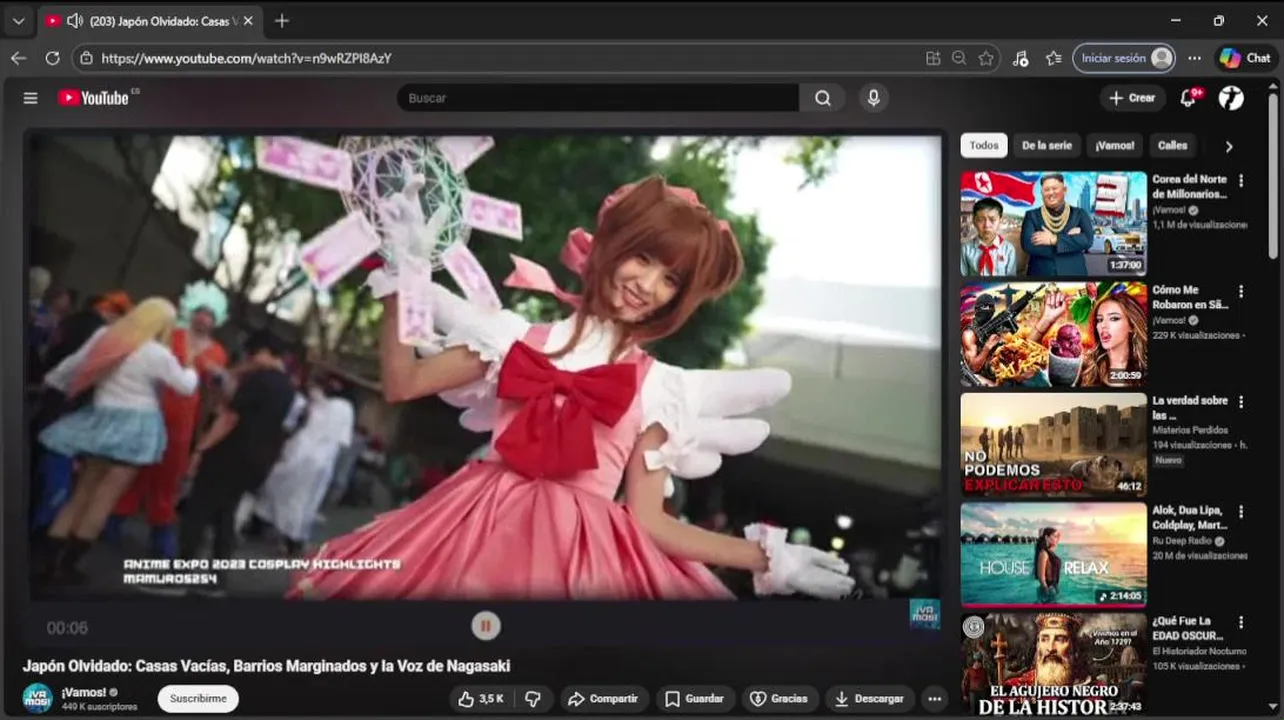
Task: Open the browser new tab
Action: (282, 20)
